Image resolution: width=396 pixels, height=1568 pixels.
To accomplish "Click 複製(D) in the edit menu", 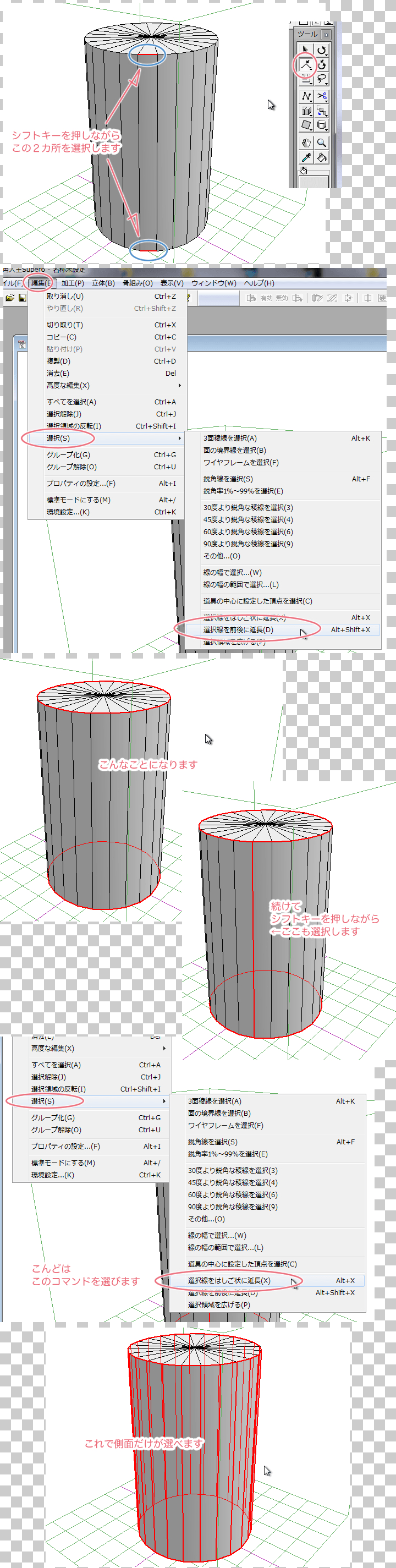I will [58, 361].
